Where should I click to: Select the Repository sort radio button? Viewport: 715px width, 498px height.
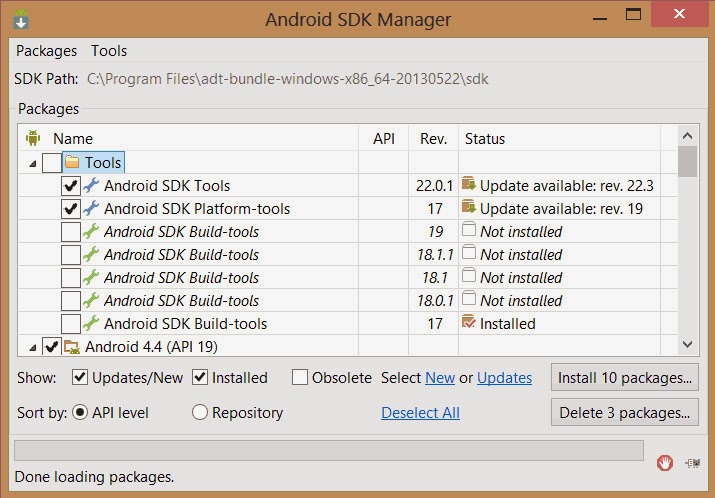coord(200,412)
